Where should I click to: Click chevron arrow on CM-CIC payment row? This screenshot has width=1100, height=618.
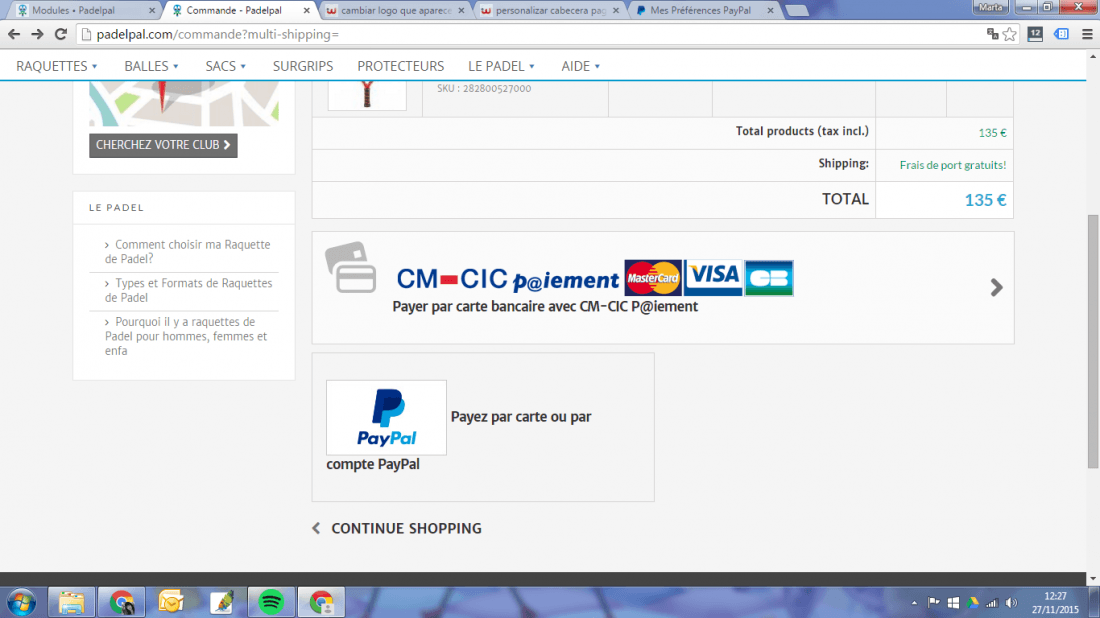pos(996,288)
